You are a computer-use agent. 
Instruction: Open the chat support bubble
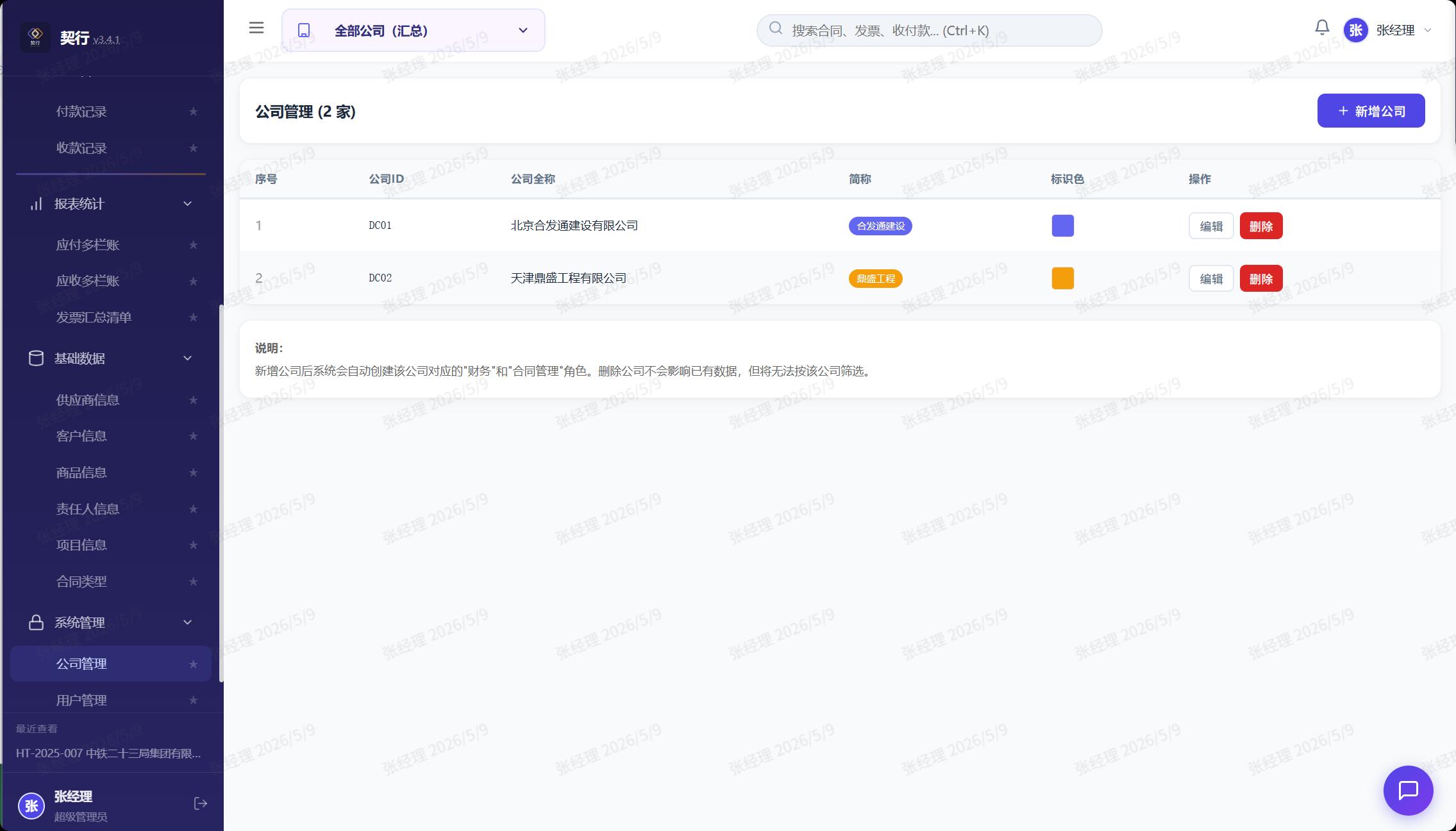pyautogui.click(x=1408, y=790)
